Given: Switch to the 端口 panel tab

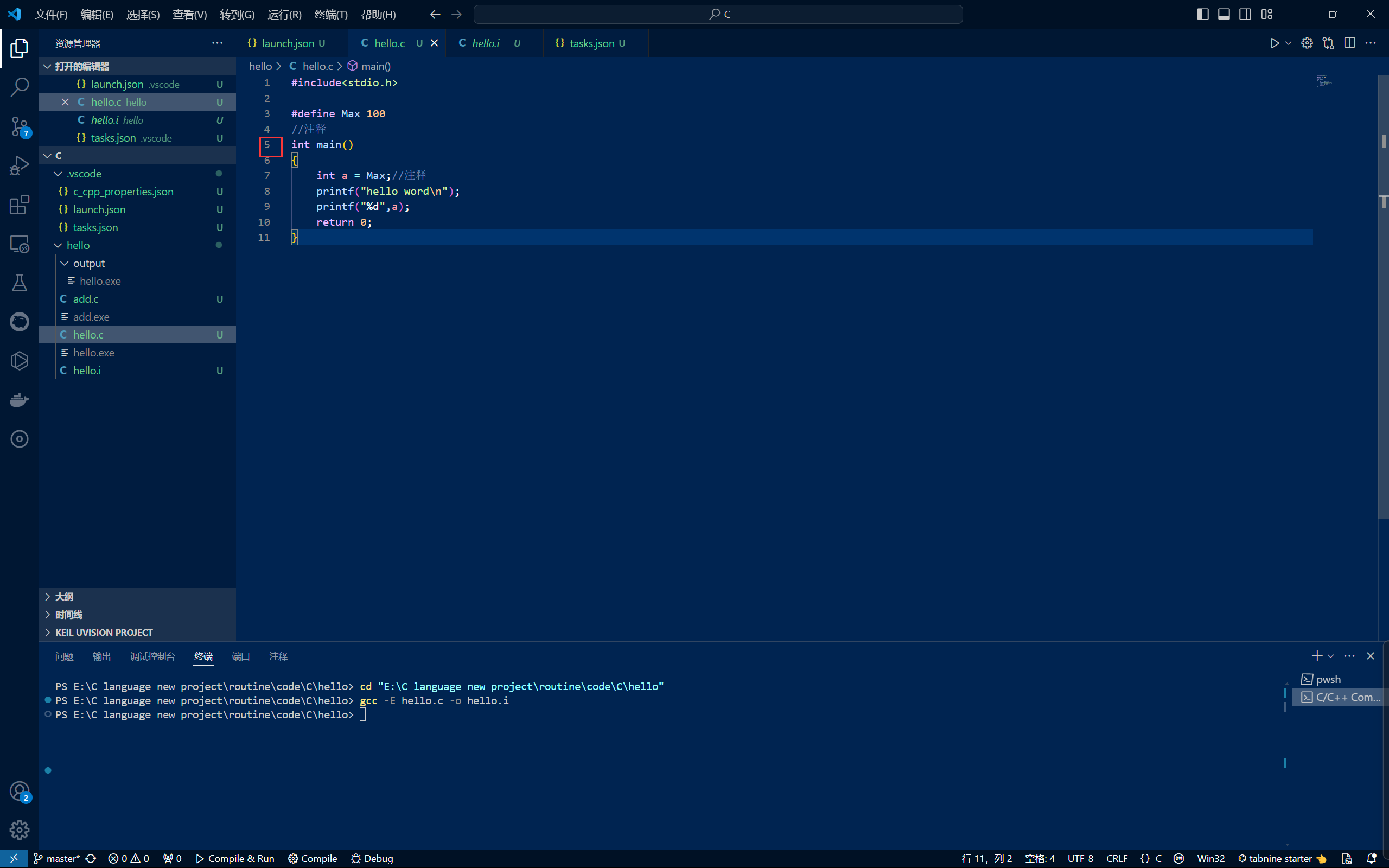Looking at the screenshot, I should [x=240, y=656].
